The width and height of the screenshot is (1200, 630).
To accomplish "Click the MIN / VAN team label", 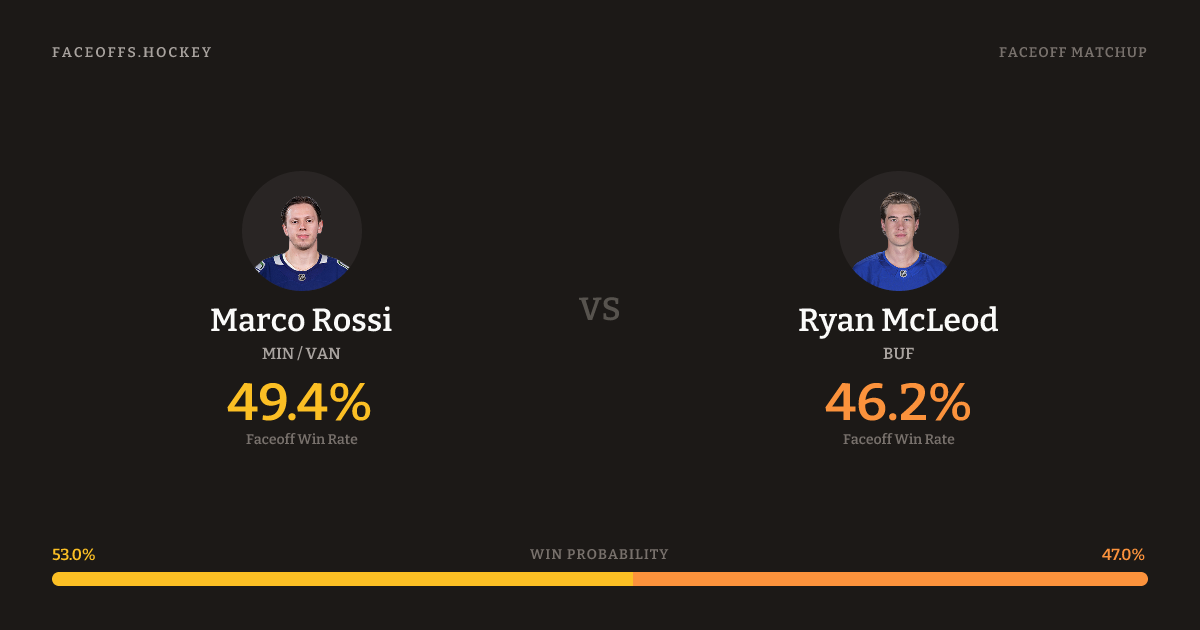I will 301,353.
